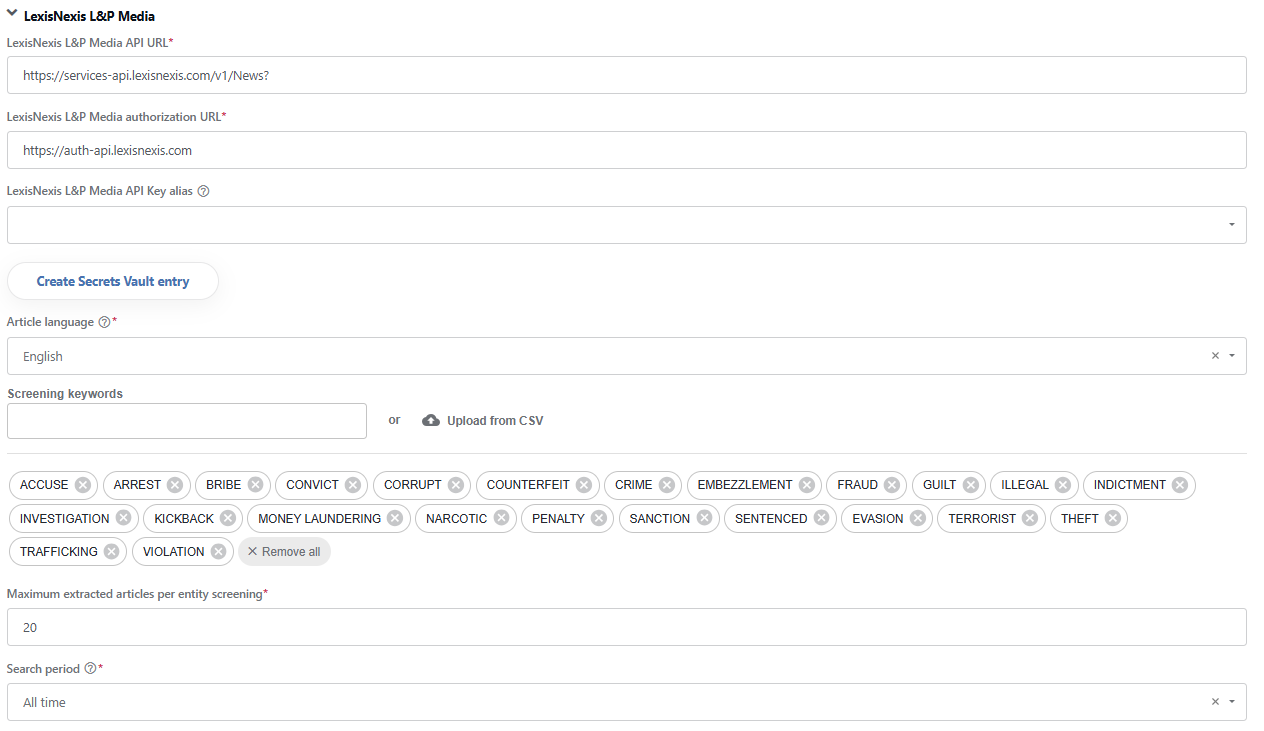Screen dimensions: 1264x731
Task: Remove the GUILT keyword
Action: 971,485
